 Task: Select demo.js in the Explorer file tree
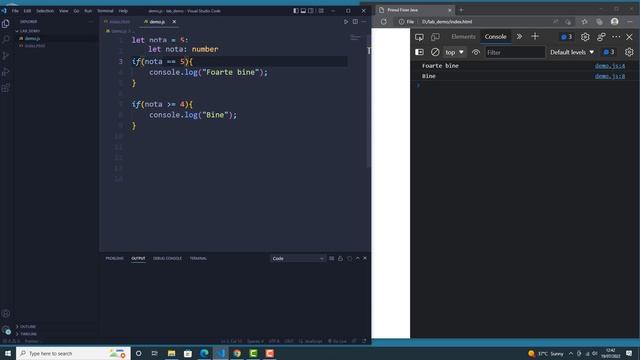point(32,38)
